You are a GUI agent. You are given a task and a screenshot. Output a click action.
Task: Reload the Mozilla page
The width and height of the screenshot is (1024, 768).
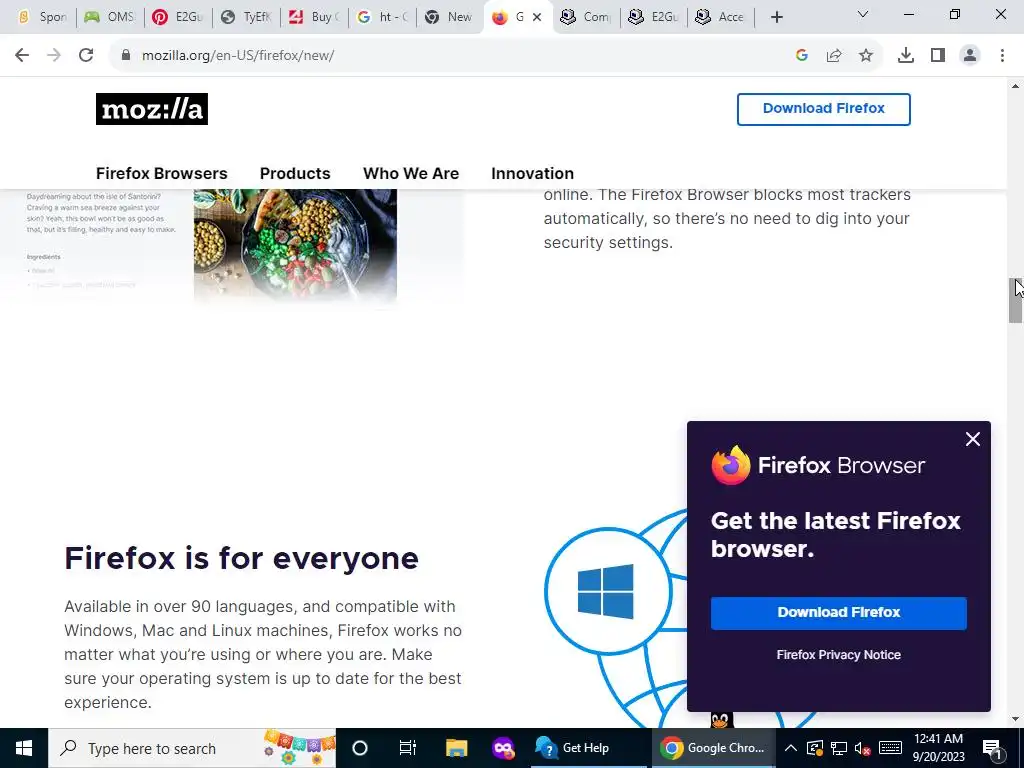[86, 56]
